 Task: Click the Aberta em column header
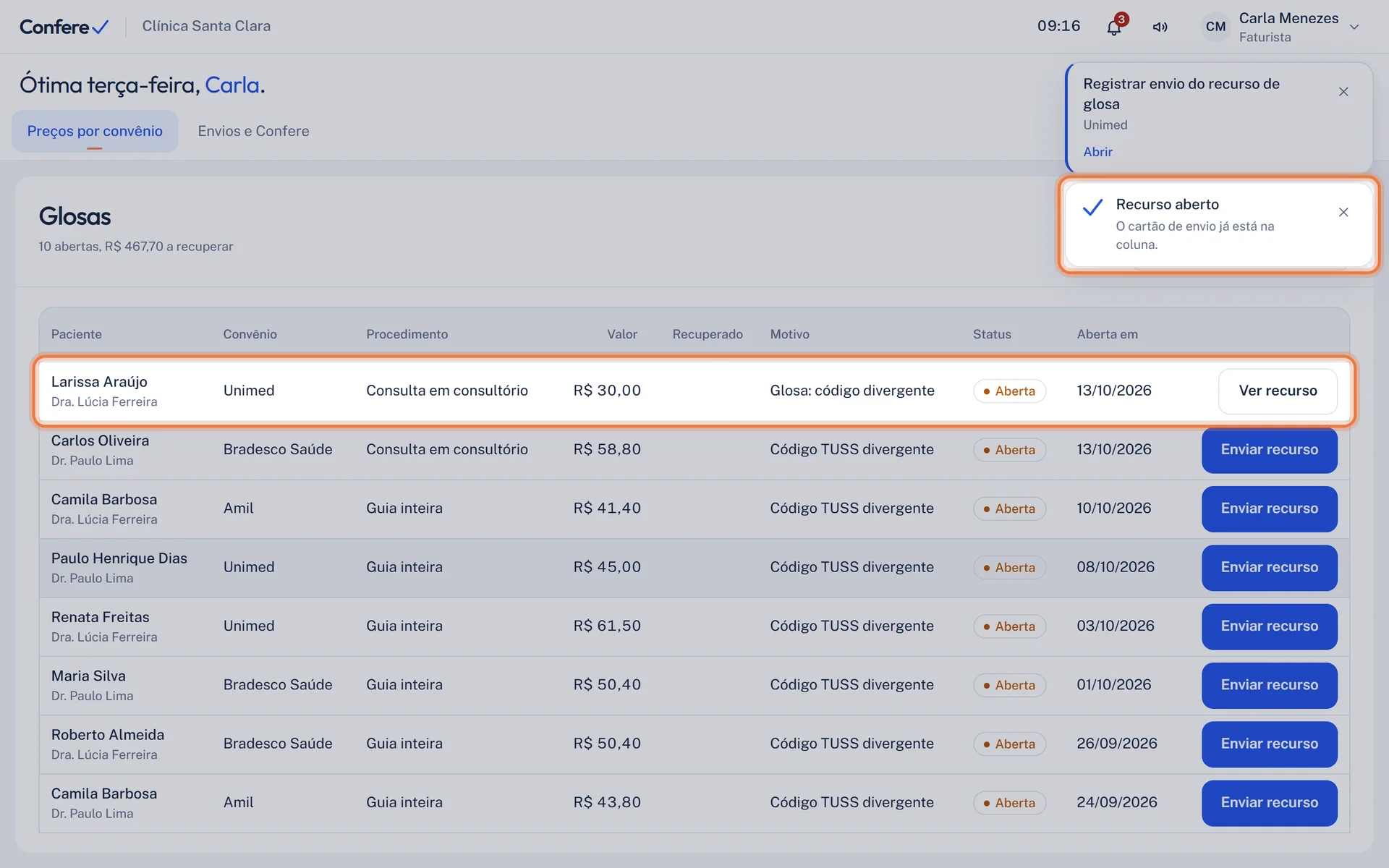1107,334
